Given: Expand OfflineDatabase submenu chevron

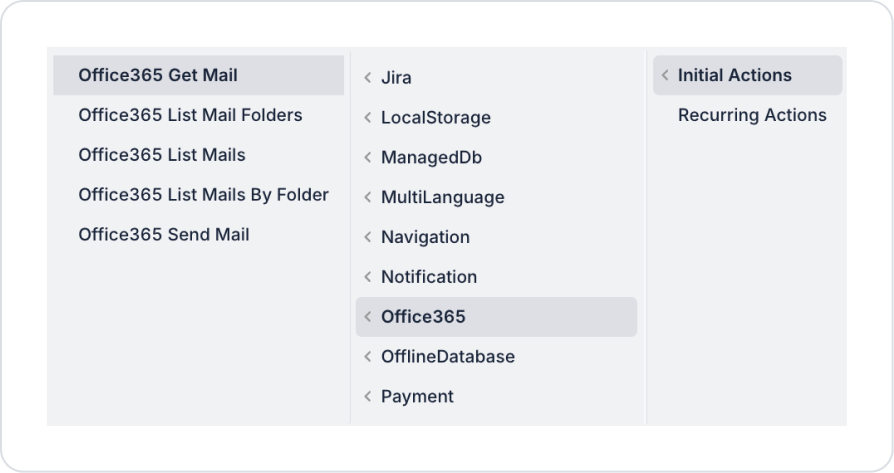Looking at the screenshot, I should pyautogui.click(x=368, y=357).
